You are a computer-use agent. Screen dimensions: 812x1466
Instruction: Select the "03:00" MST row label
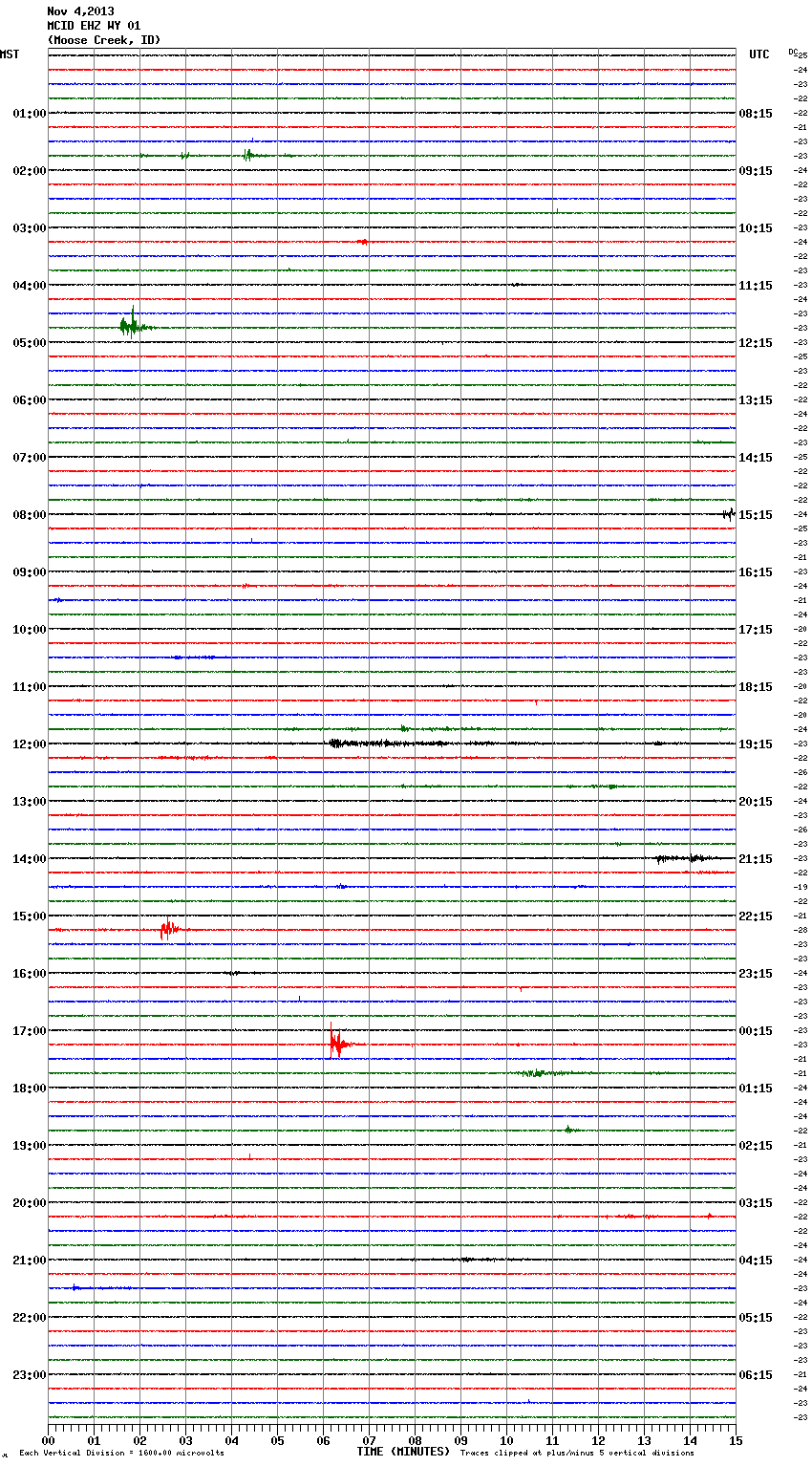click(30, 228)
